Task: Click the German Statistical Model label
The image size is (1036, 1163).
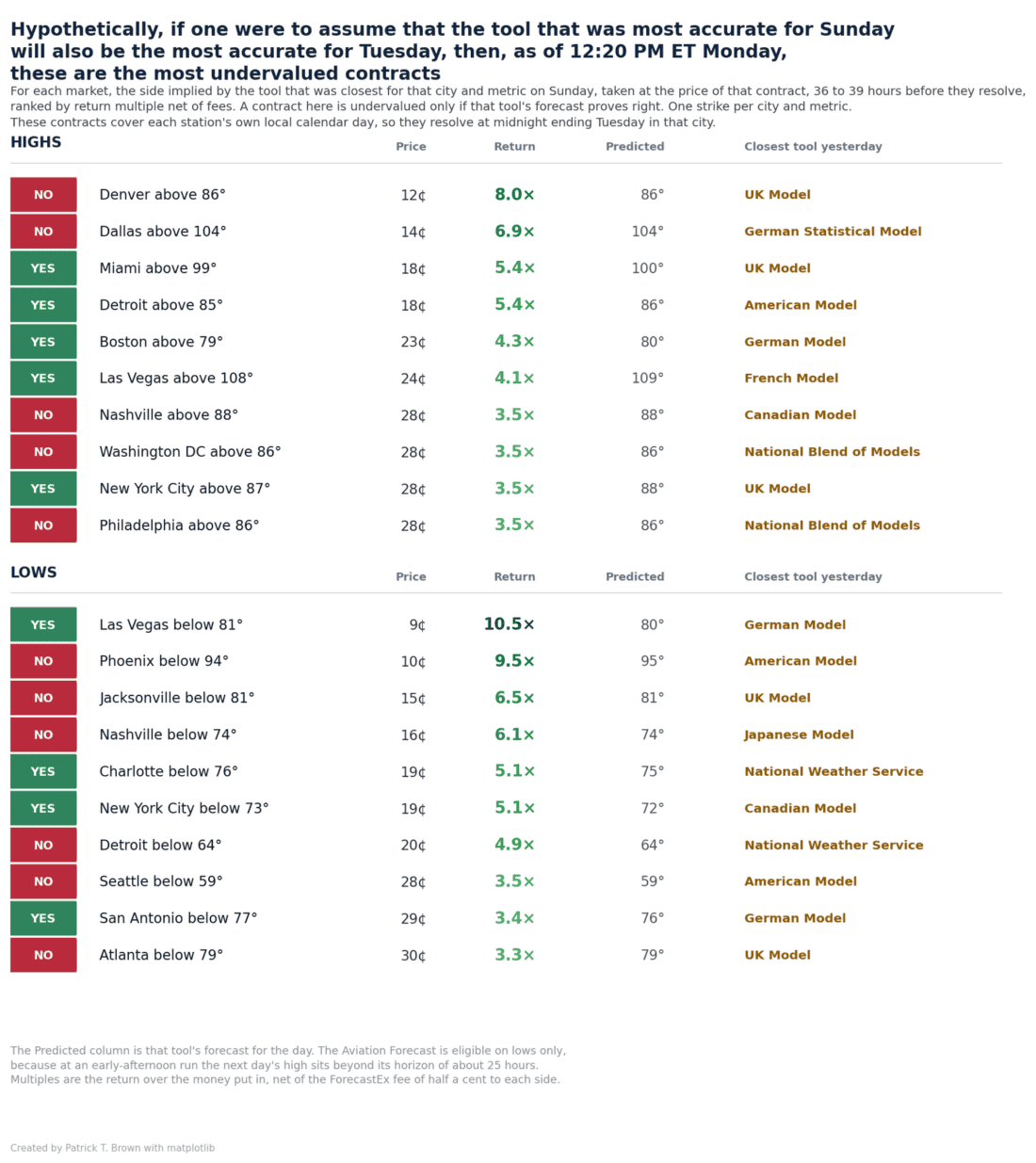Action: click(x=833, y=232)
